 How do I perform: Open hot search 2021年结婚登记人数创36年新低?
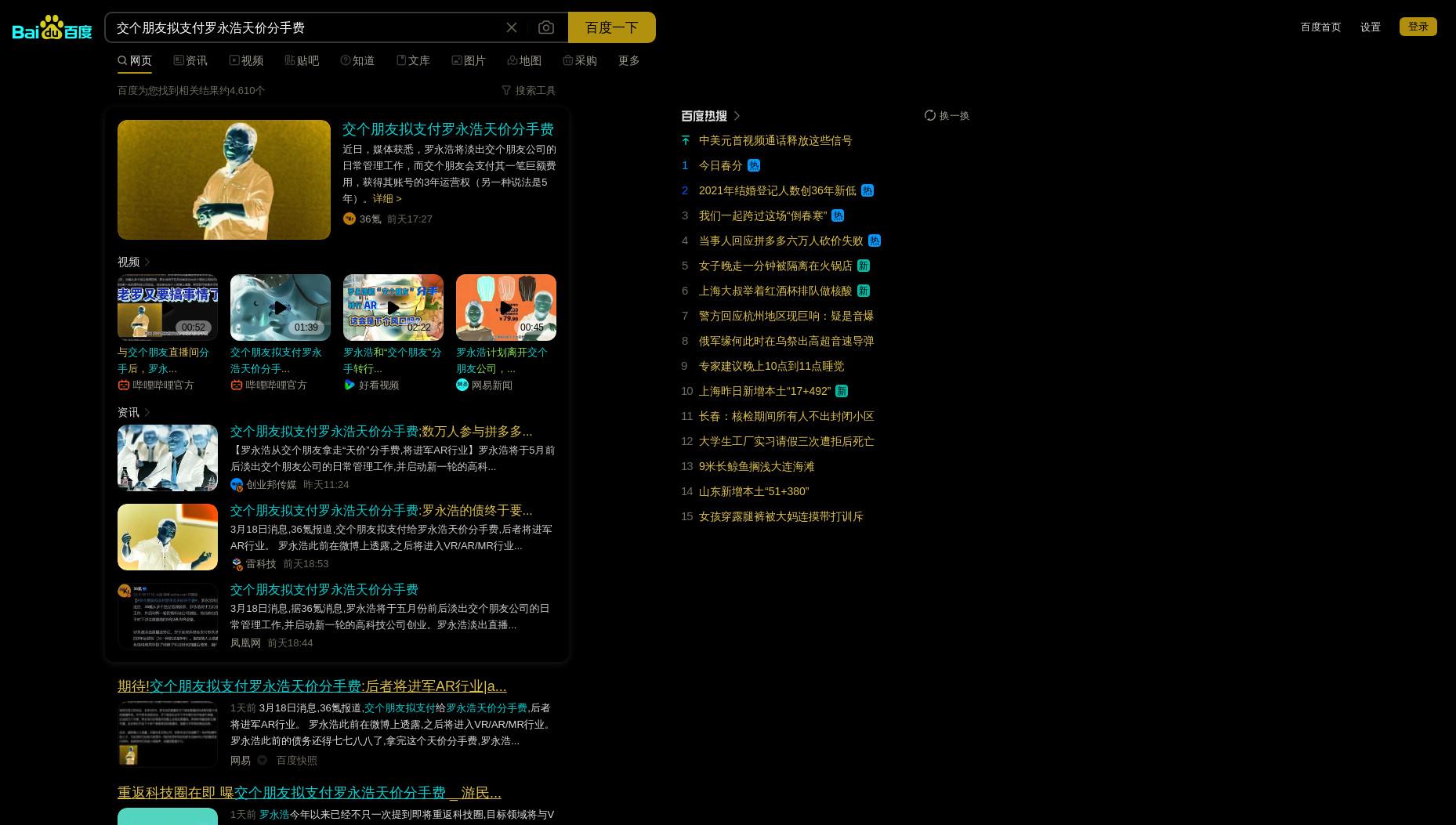click(x=777, y=190)
